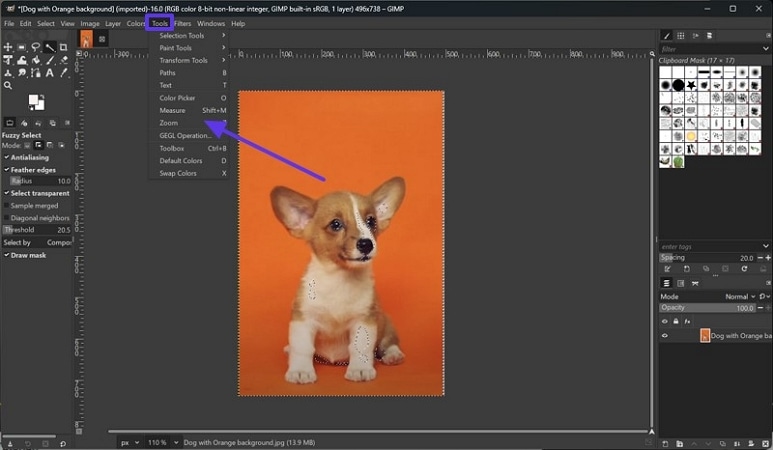Adjust the layer Opacity slider
Screen dimensions: 773x450
[x=708, y=308]
